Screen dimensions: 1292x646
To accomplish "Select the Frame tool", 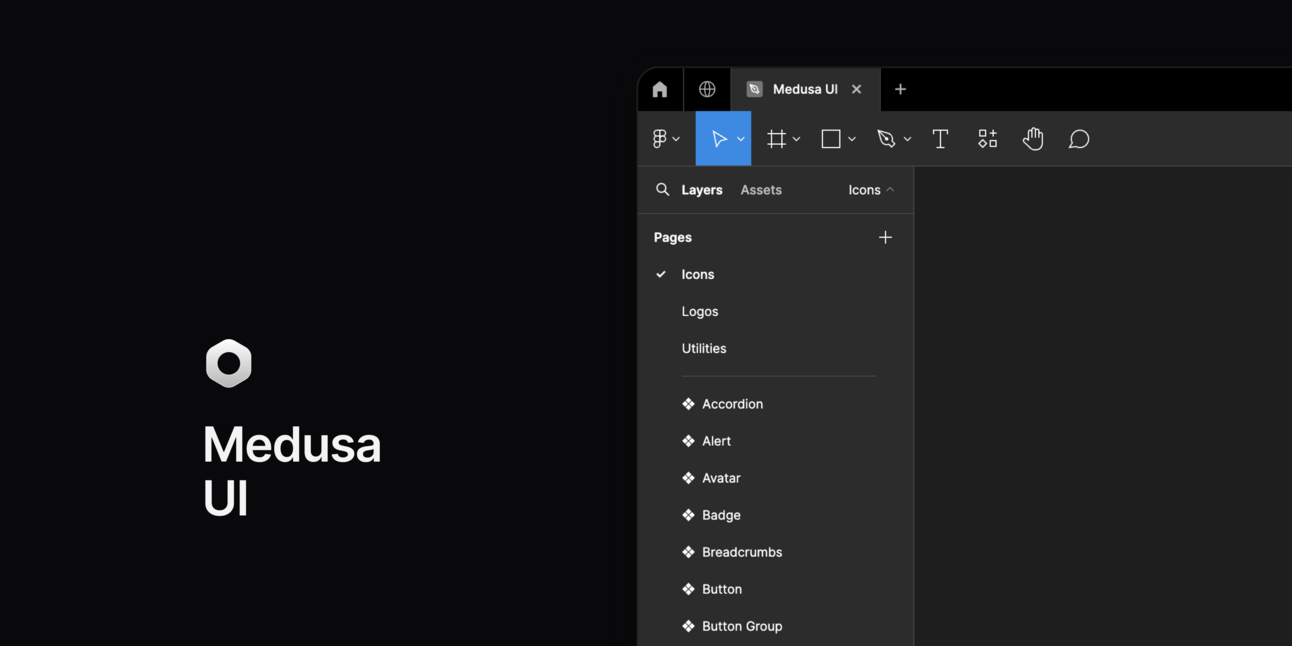I will tap(776, 139).
